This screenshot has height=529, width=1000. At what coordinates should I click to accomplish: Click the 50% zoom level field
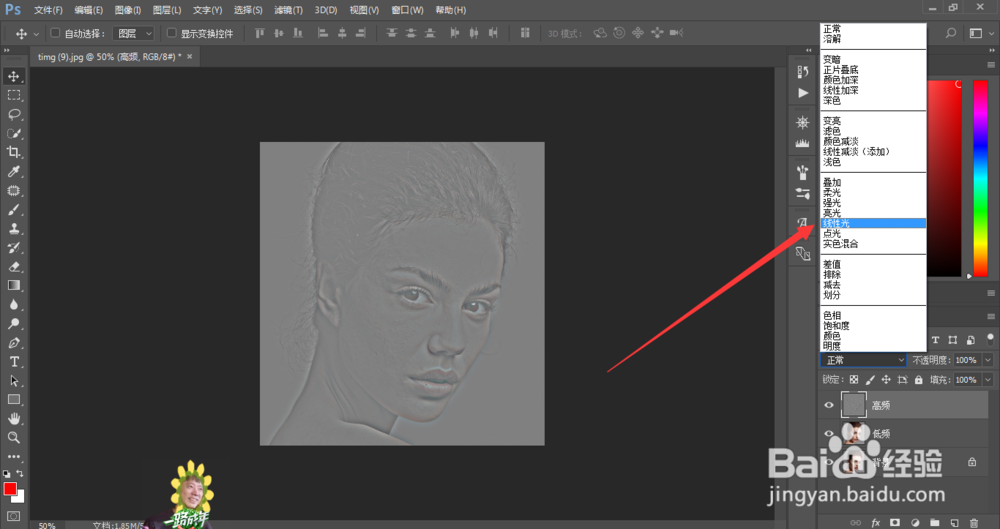[47, 525]
